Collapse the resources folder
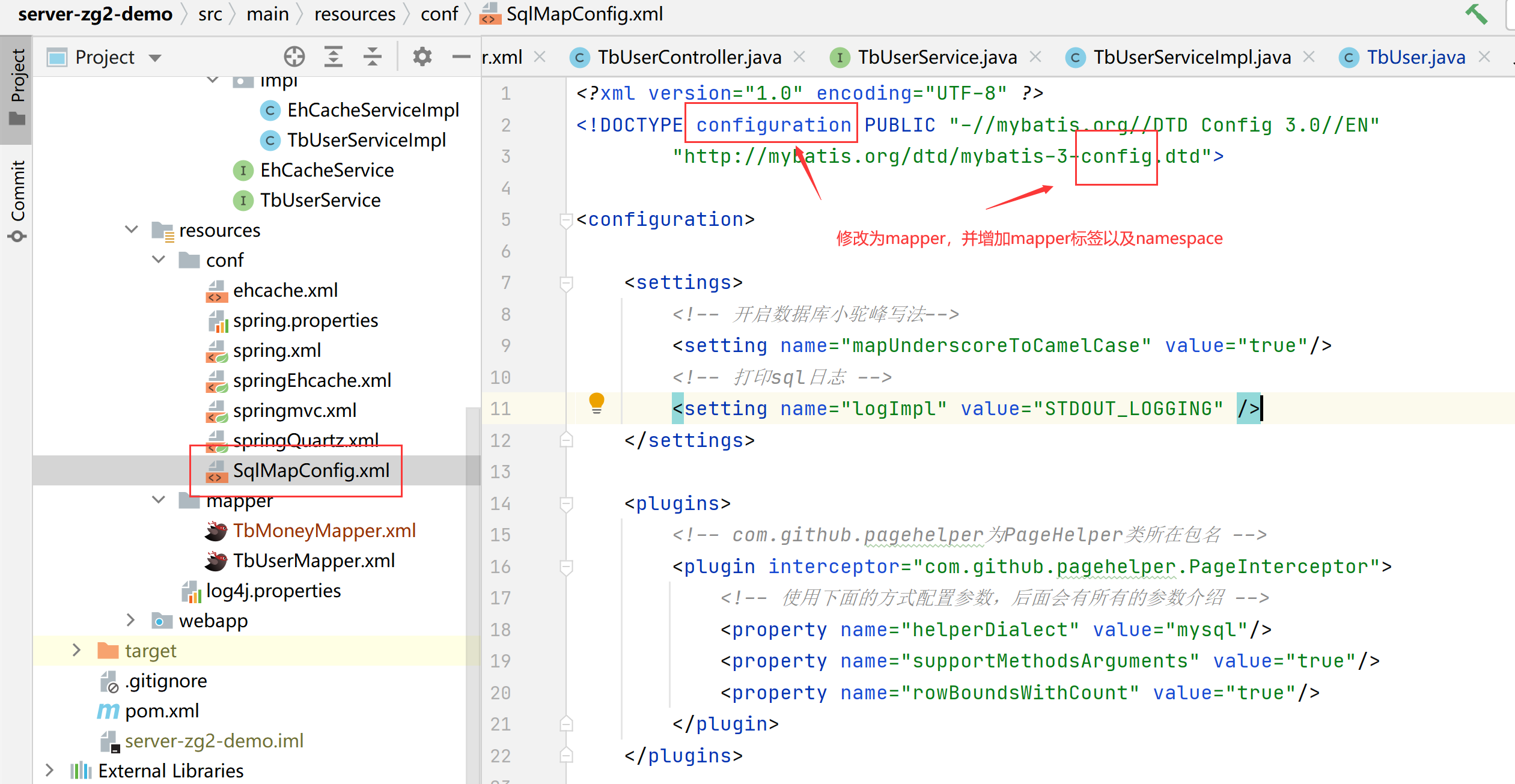 tap(132, 230)
